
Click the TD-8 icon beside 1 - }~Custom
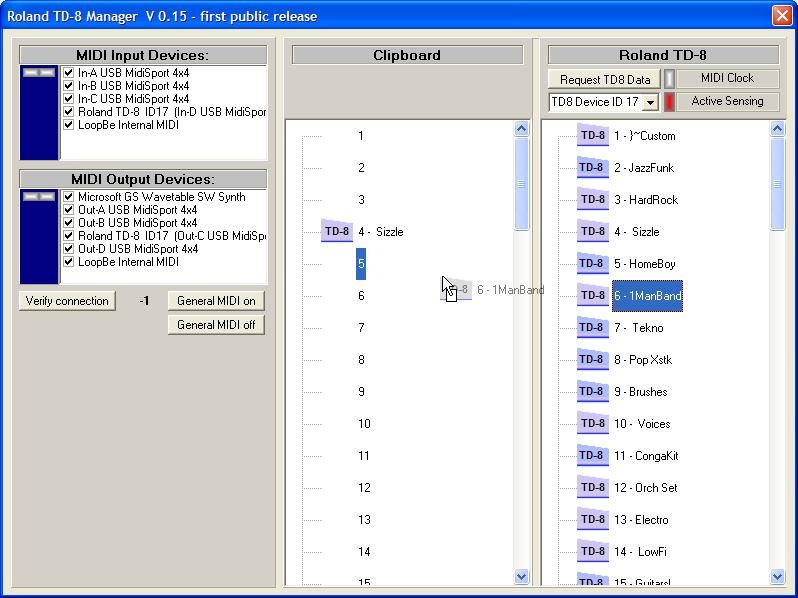click(593, 135)
